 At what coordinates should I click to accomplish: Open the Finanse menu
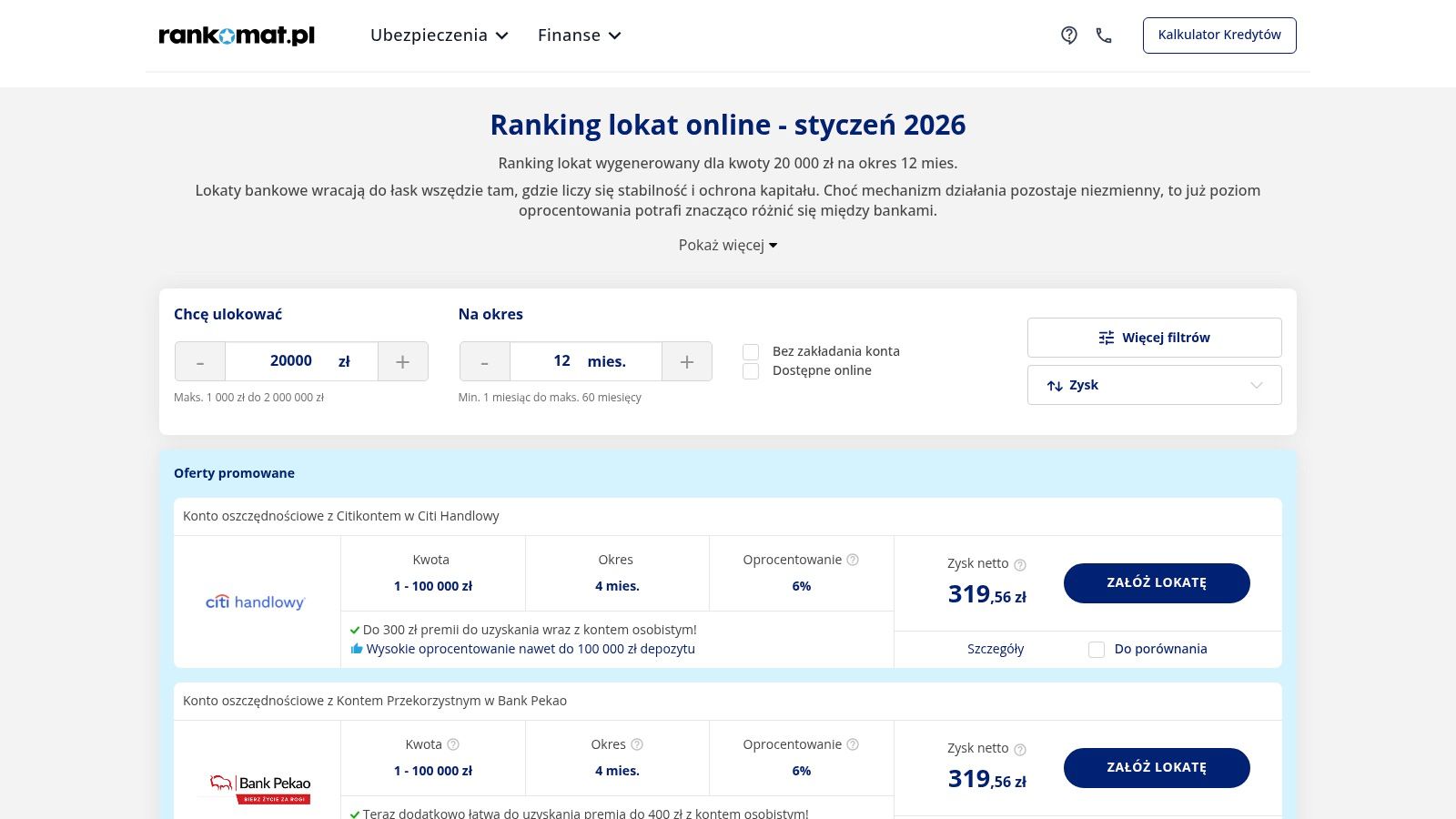[x=579, y=35]
